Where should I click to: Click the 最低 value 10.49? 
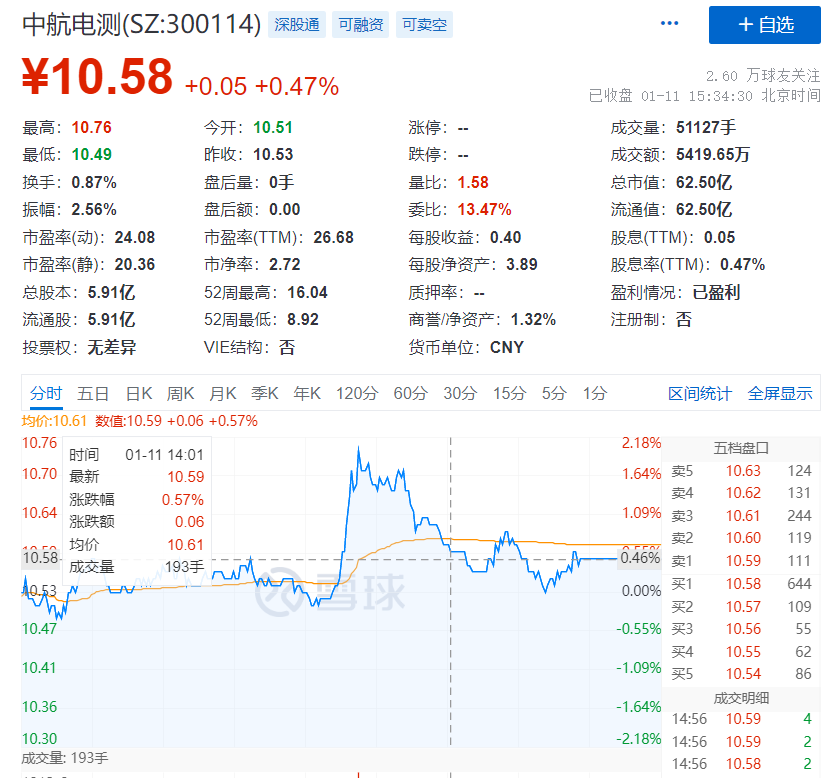click(x=91, y=155)
